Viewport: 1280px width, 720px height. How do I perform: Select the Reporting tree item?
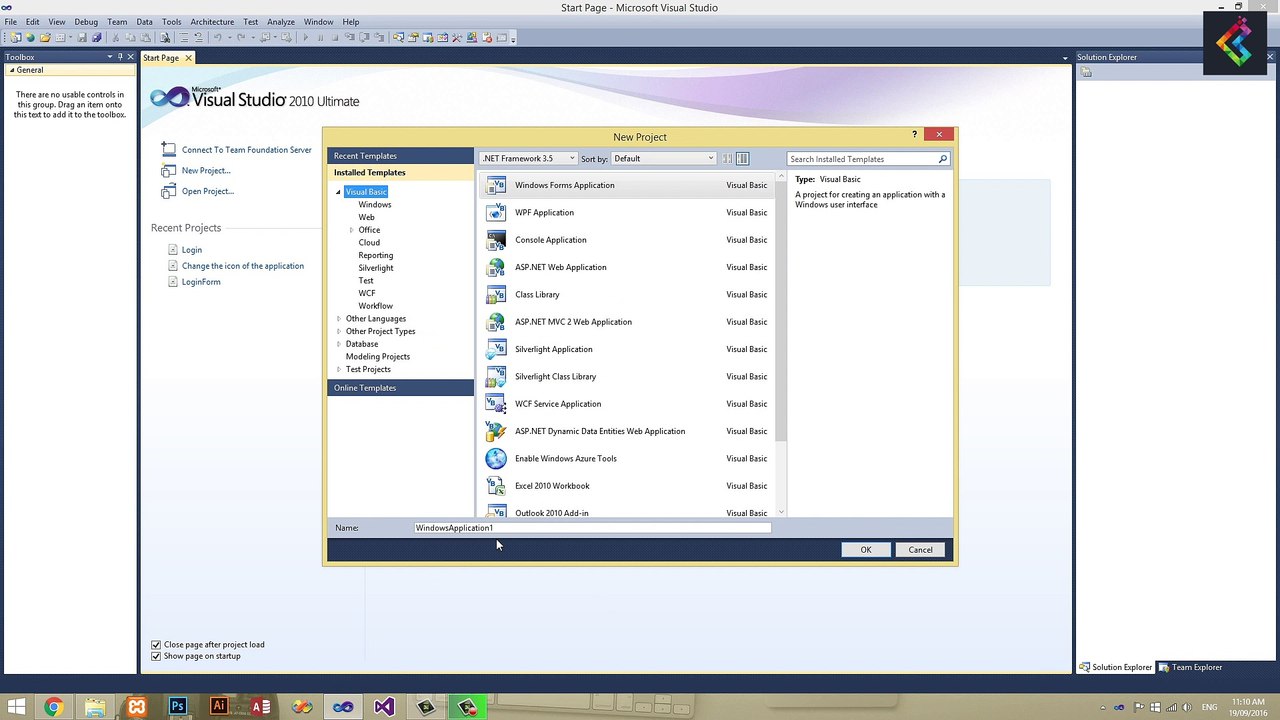375,255
